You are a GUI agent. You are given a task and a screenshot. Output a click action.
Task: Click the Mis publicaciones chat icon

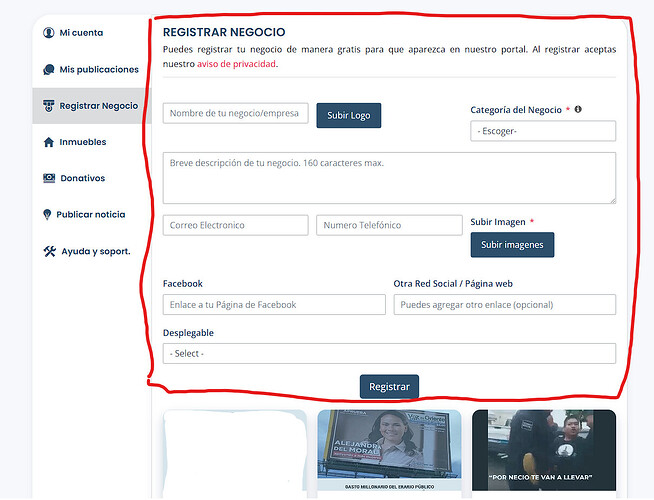point(49,70)
